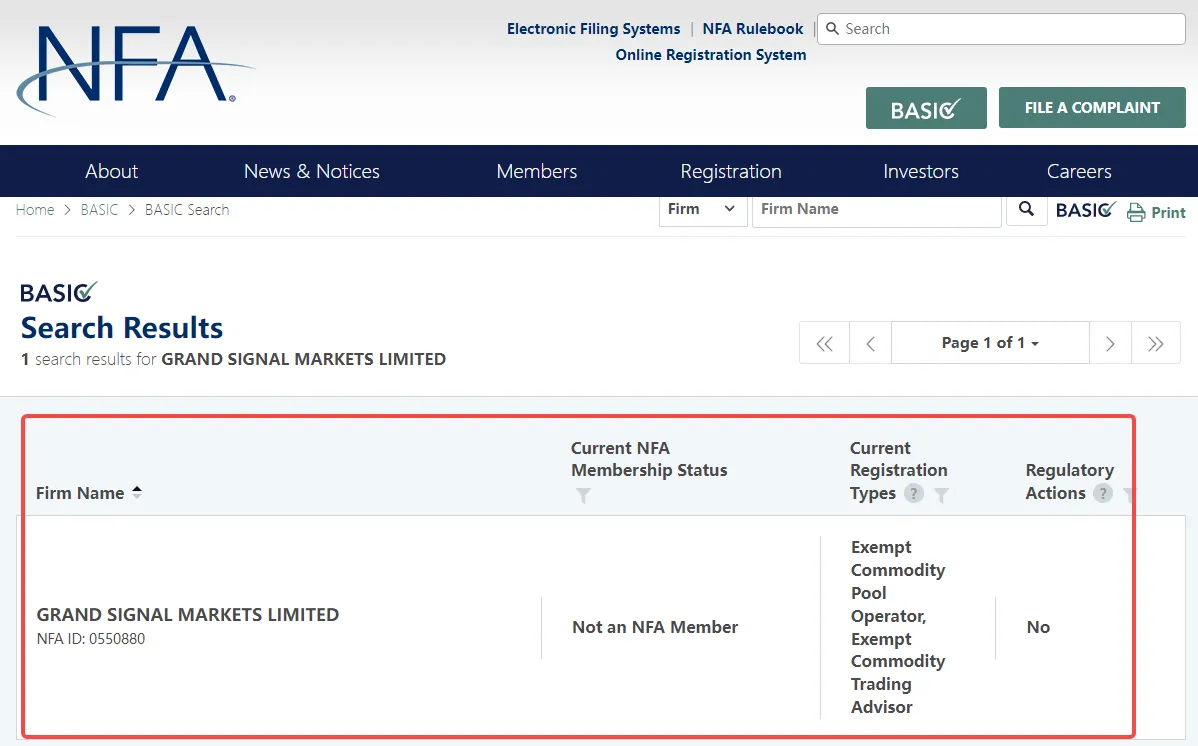
Task: Click '1 search results for' summary text
Action: 88,359
